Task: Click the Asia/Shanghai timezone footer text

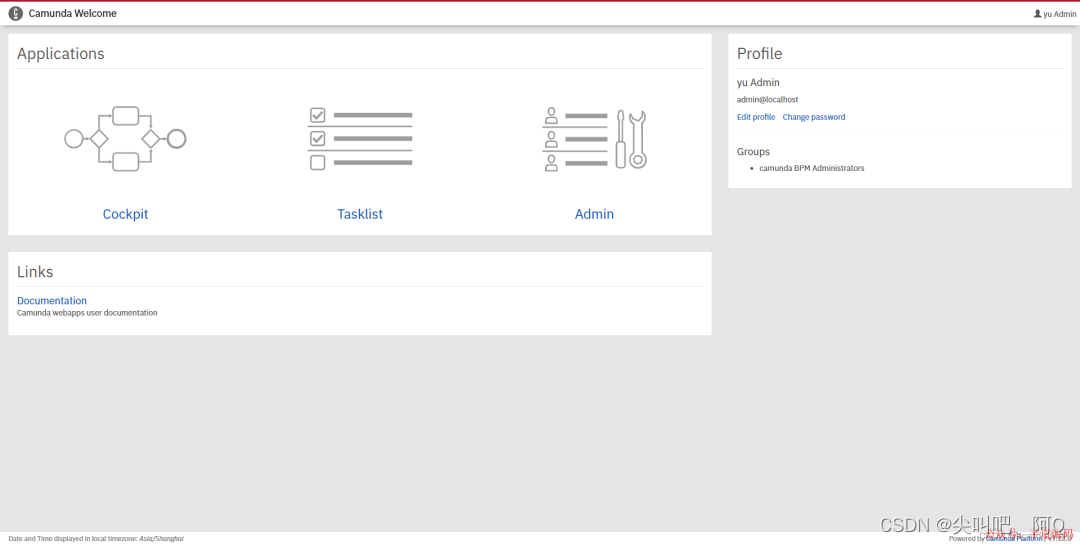Action: pos(162,539)
